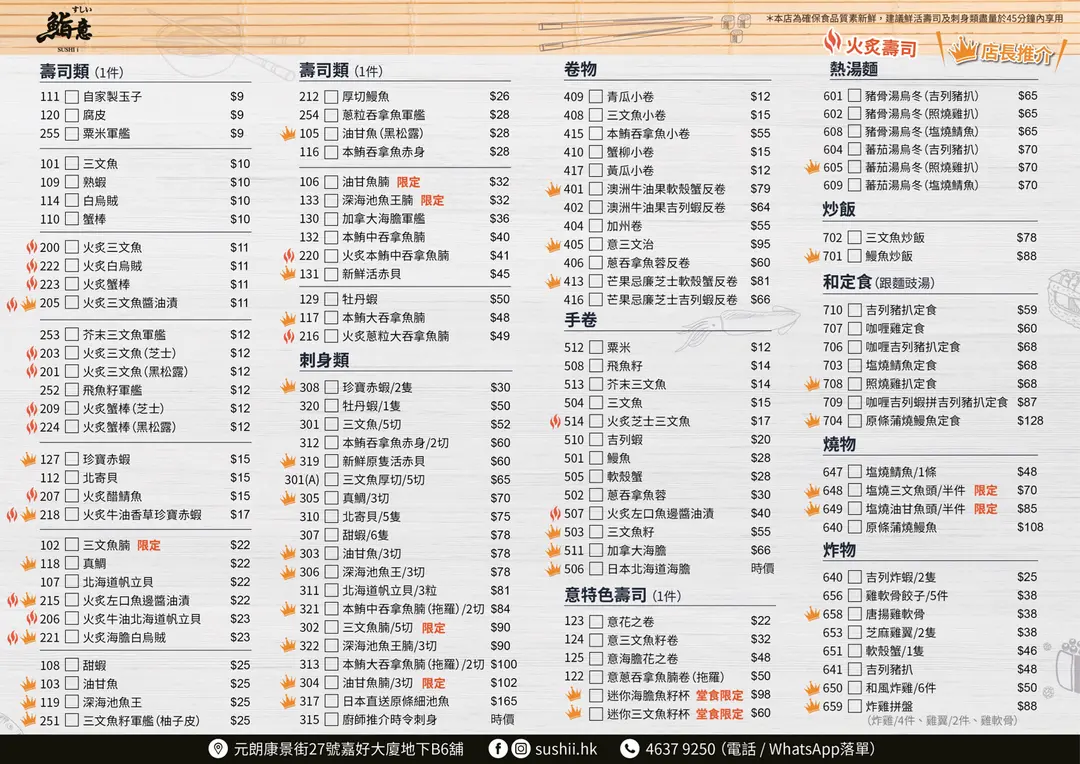1080x764 pixels.
Task: Click the crown icon beside 701 鰻魚炒飯
Action: [x=812, y=256]
